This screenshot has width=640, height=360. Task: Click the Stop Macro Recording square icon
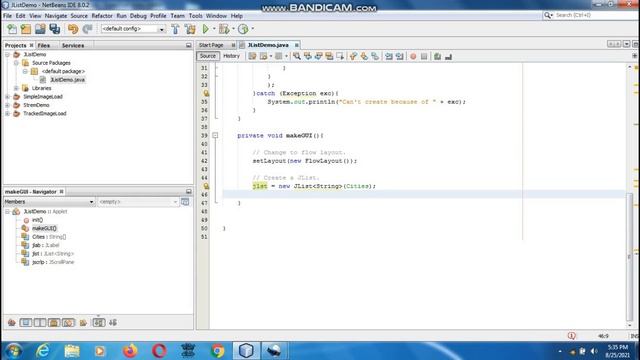point(424,56)
